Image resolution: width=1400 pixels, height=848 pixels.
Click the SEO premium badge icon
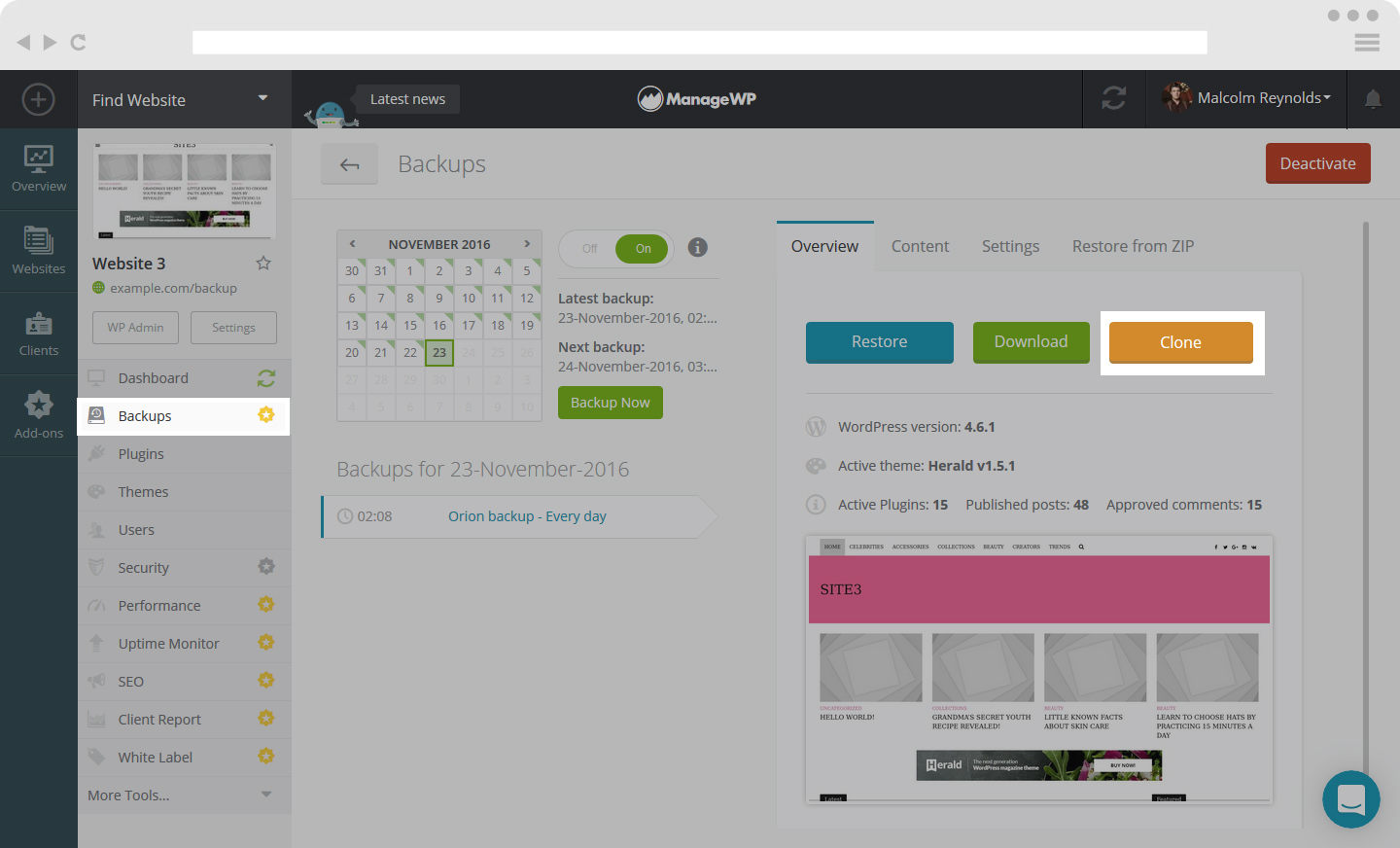(266, 680)
